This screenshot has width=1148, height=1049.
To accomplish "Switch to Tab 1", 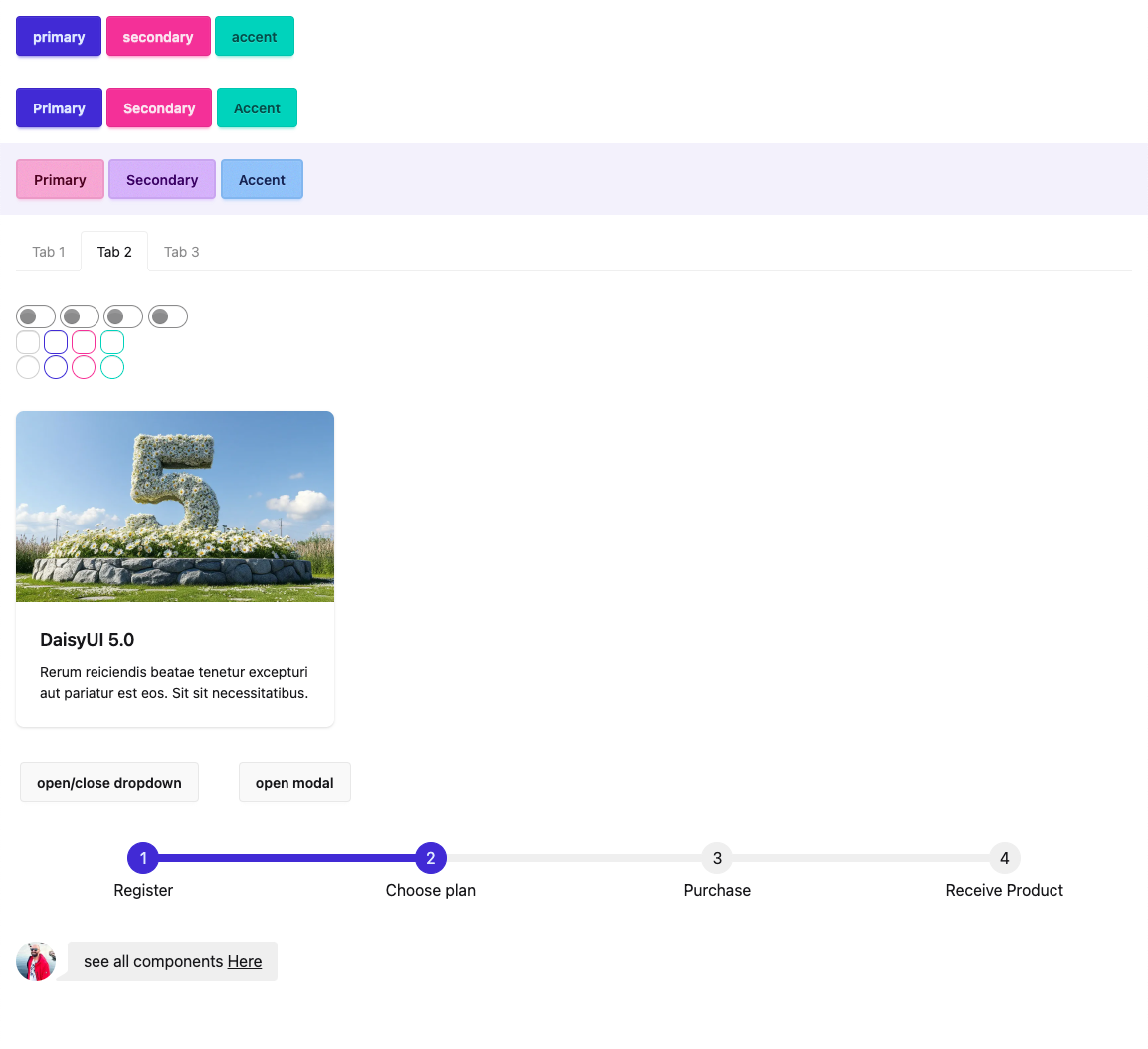I will click(x=48, y=252).
